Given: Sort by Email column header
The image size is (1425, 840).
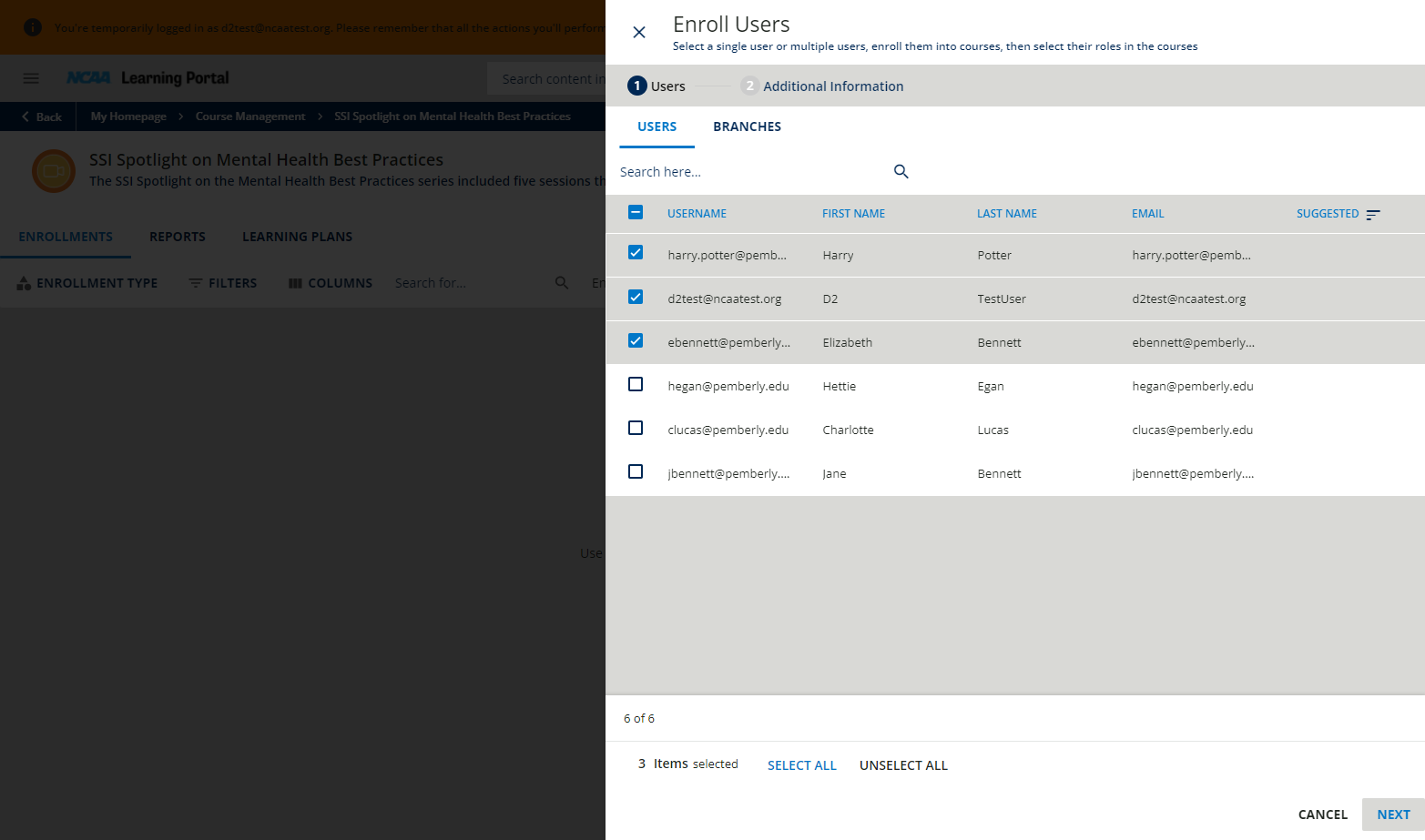Looking at the screenshot, I should [1148, 214].
